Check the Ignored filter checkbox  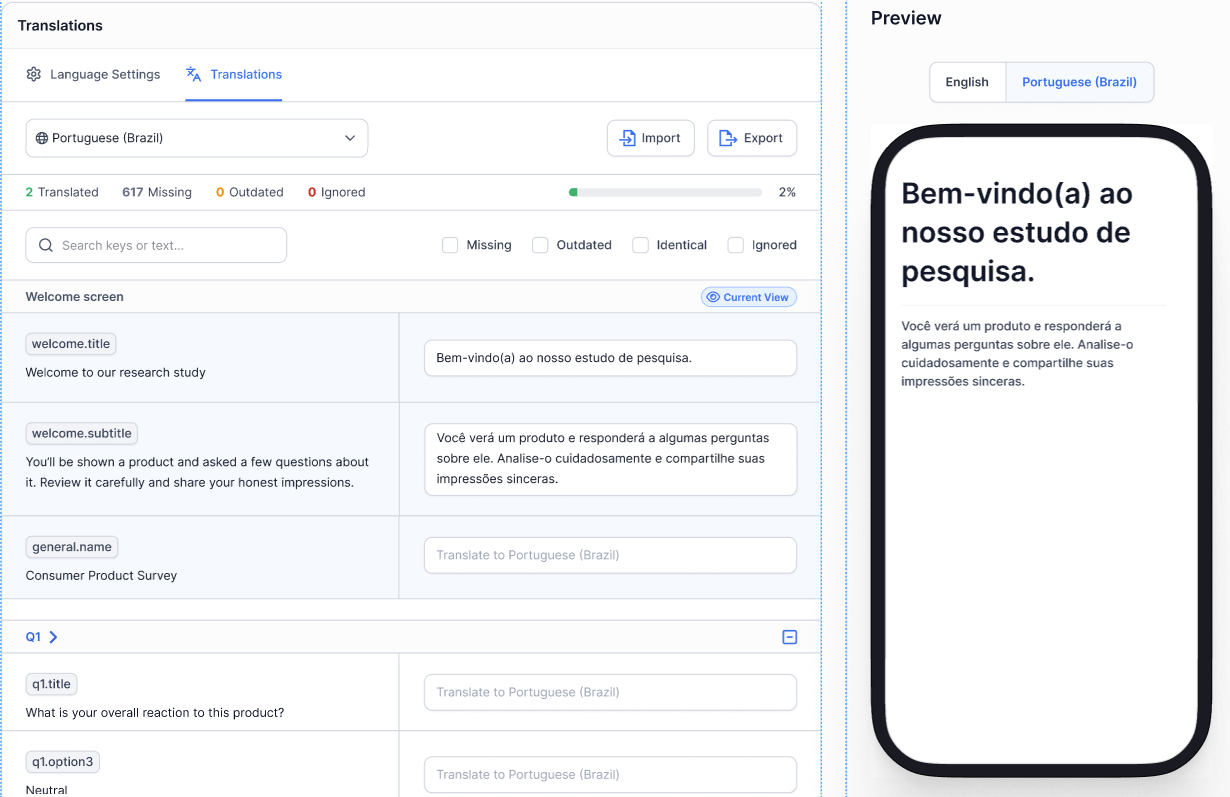[x=735, y=245]
